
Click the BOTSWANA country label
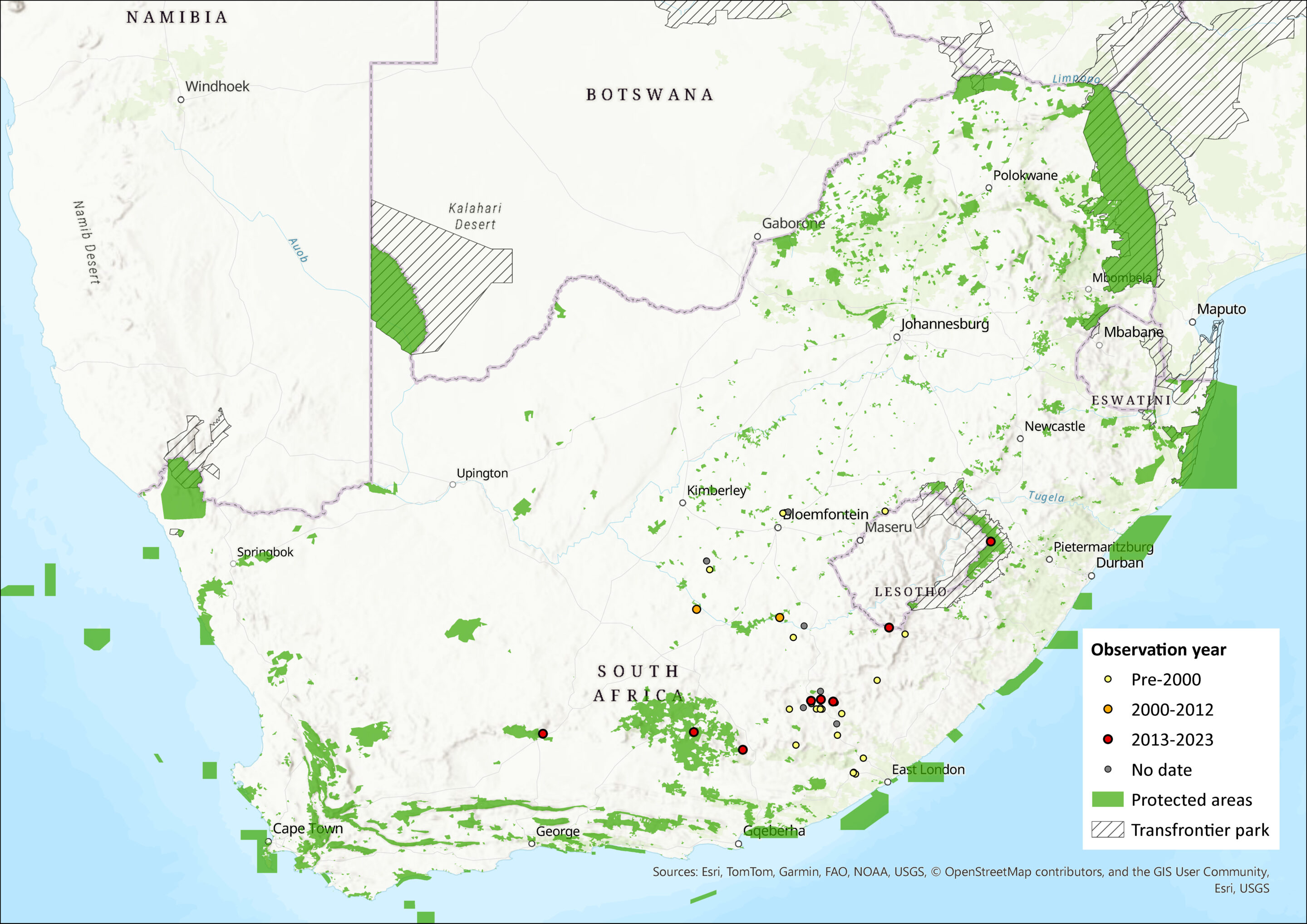pos(649,94)
